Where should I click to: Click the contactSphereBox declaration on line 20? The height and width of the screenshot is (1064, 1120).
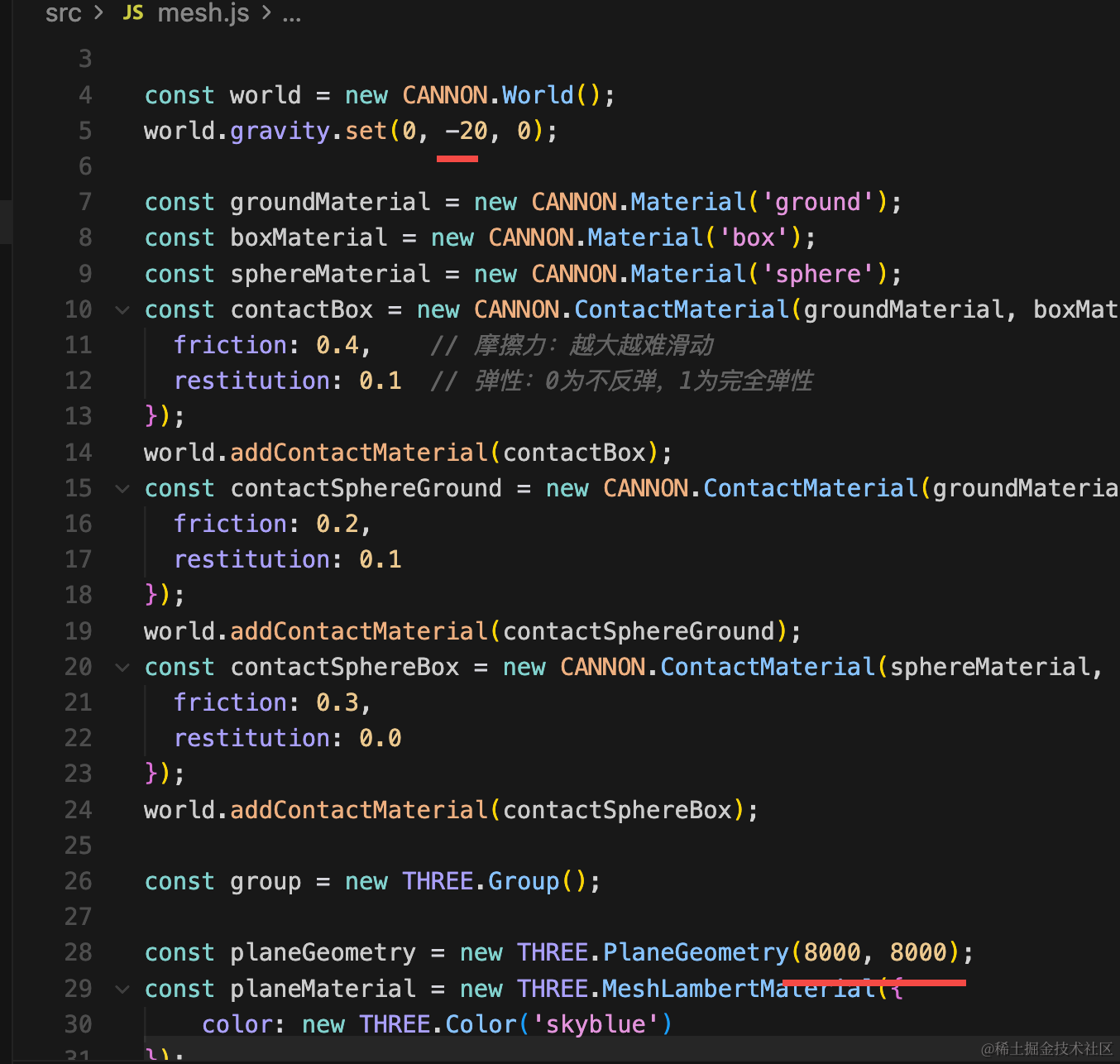point(344,667)
